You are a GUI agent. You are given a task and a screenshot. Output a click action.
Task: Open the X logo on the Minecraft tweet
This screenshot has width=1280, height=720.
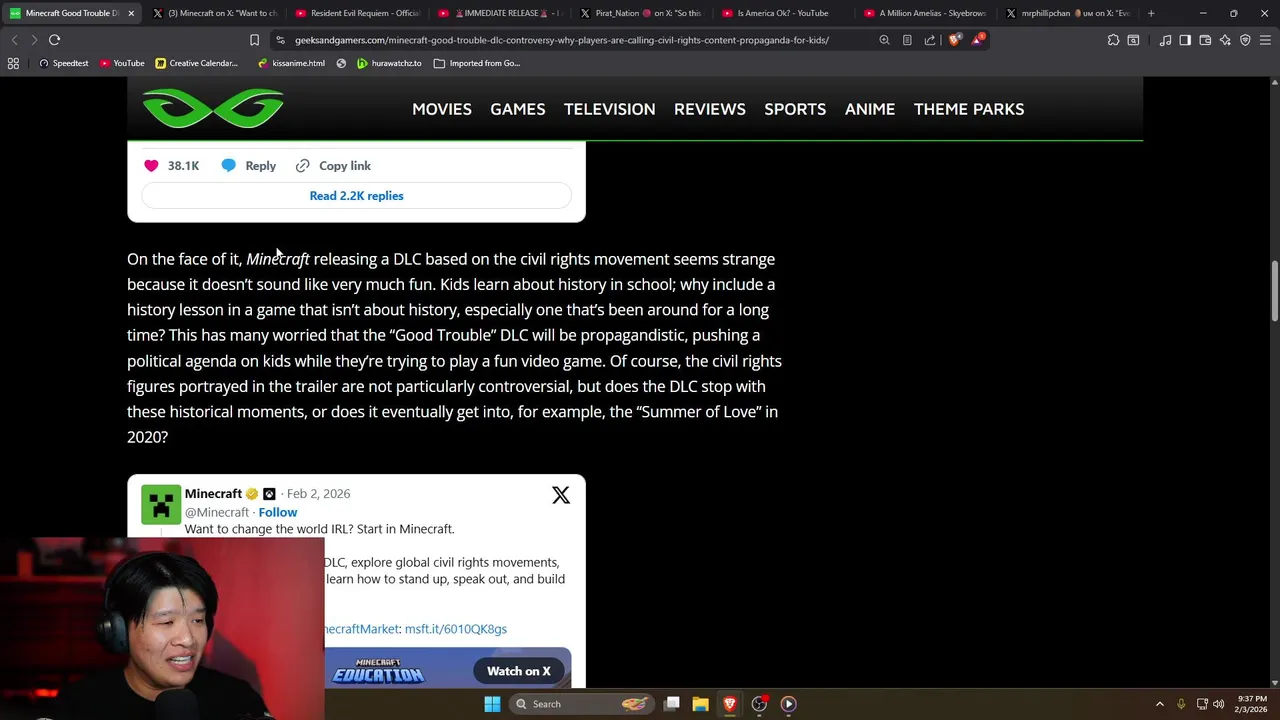tap(561, 496)
